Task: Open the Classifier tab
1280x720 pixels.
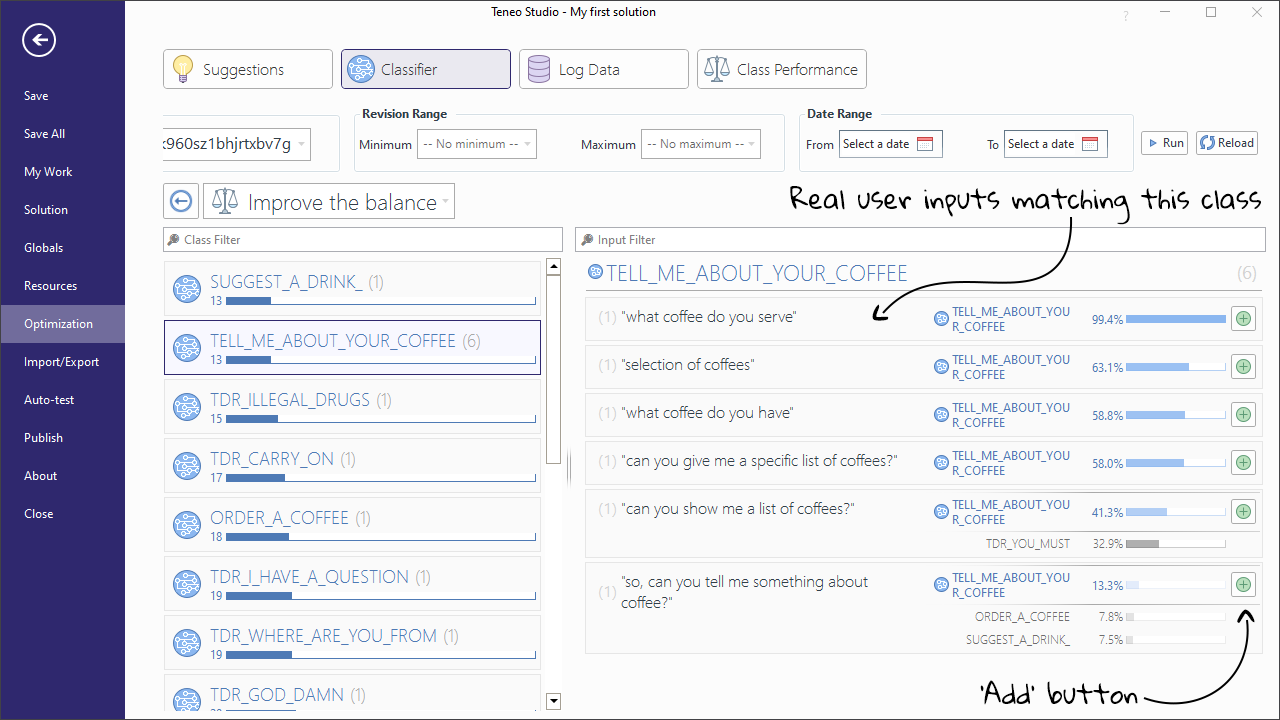Action: coord(426,69)
